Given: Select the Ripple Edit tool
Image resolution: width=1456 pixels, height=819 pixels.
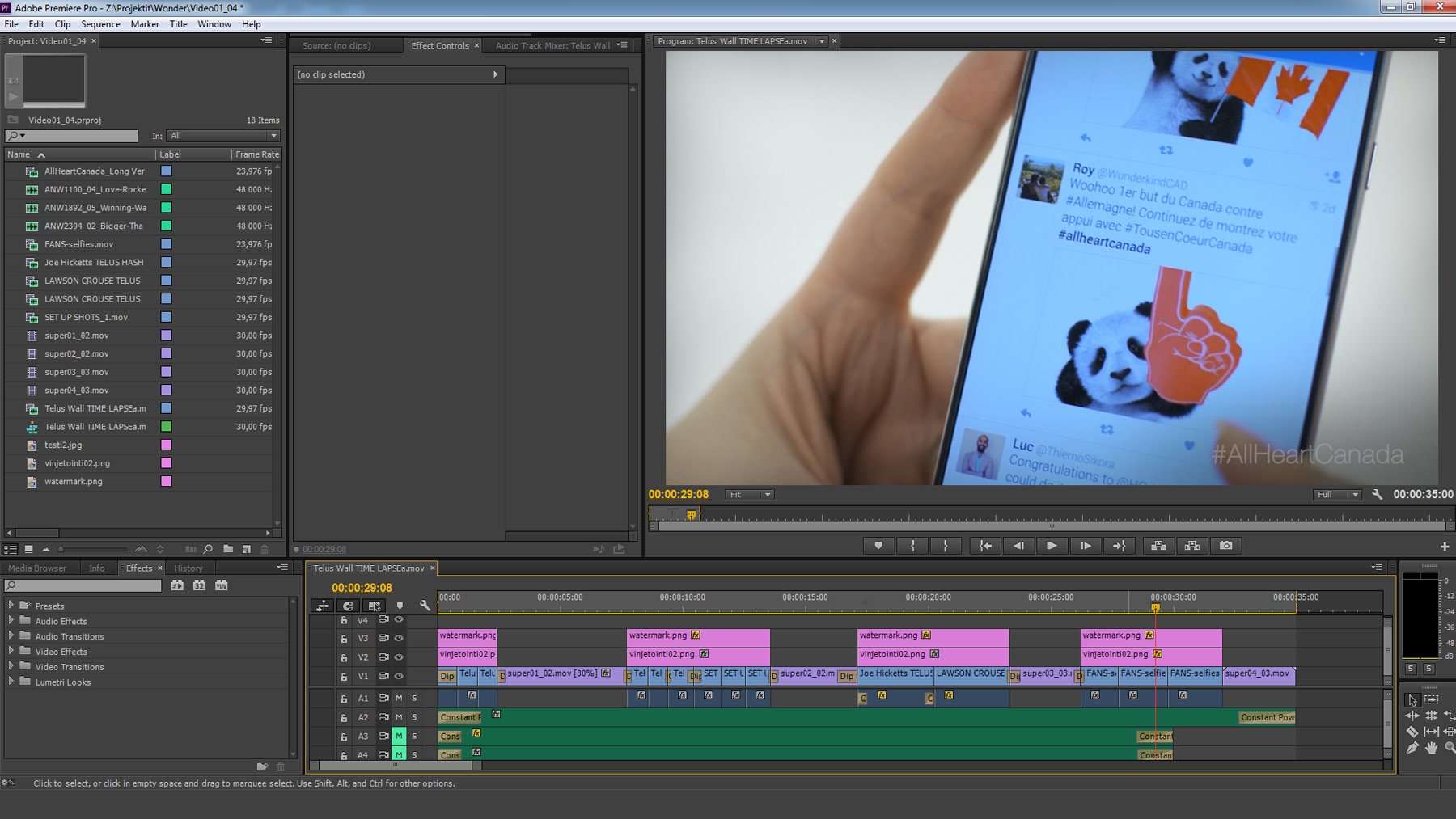Looking at the screenshot, I should click(1412, 716).
